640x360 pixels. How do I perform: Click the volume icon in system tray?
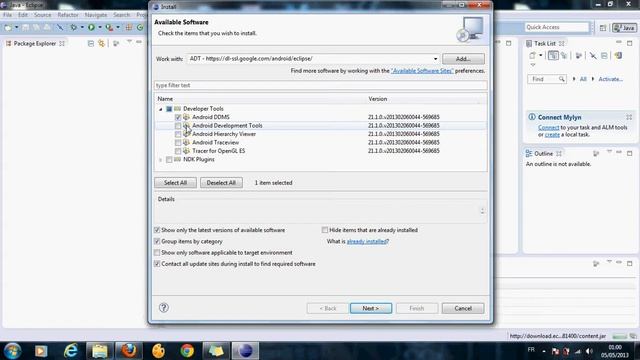pos(589,351)
